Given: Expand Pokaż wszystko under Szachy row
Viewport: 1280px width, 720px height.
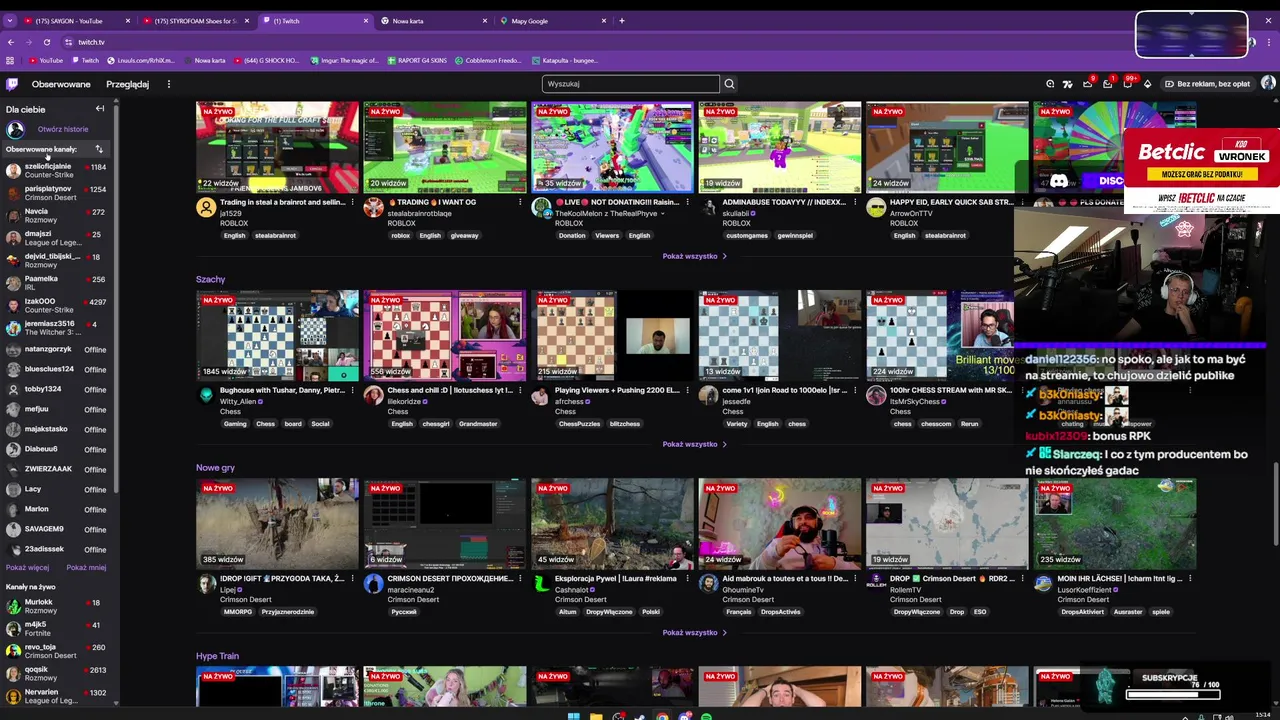Looking at the screenshot, I should click(694, 444).
